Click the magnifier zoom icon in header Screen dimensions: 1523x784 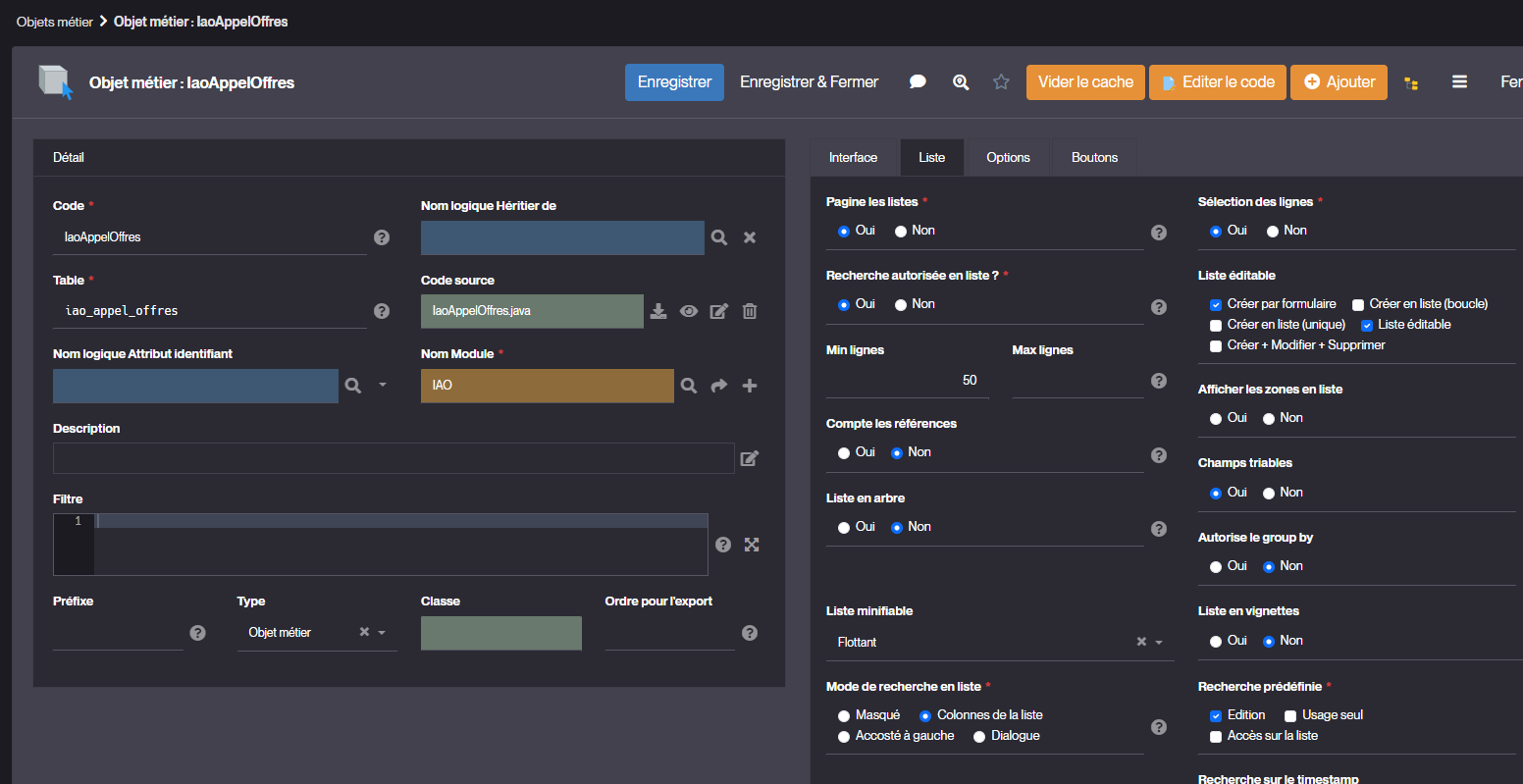[961, 82]
